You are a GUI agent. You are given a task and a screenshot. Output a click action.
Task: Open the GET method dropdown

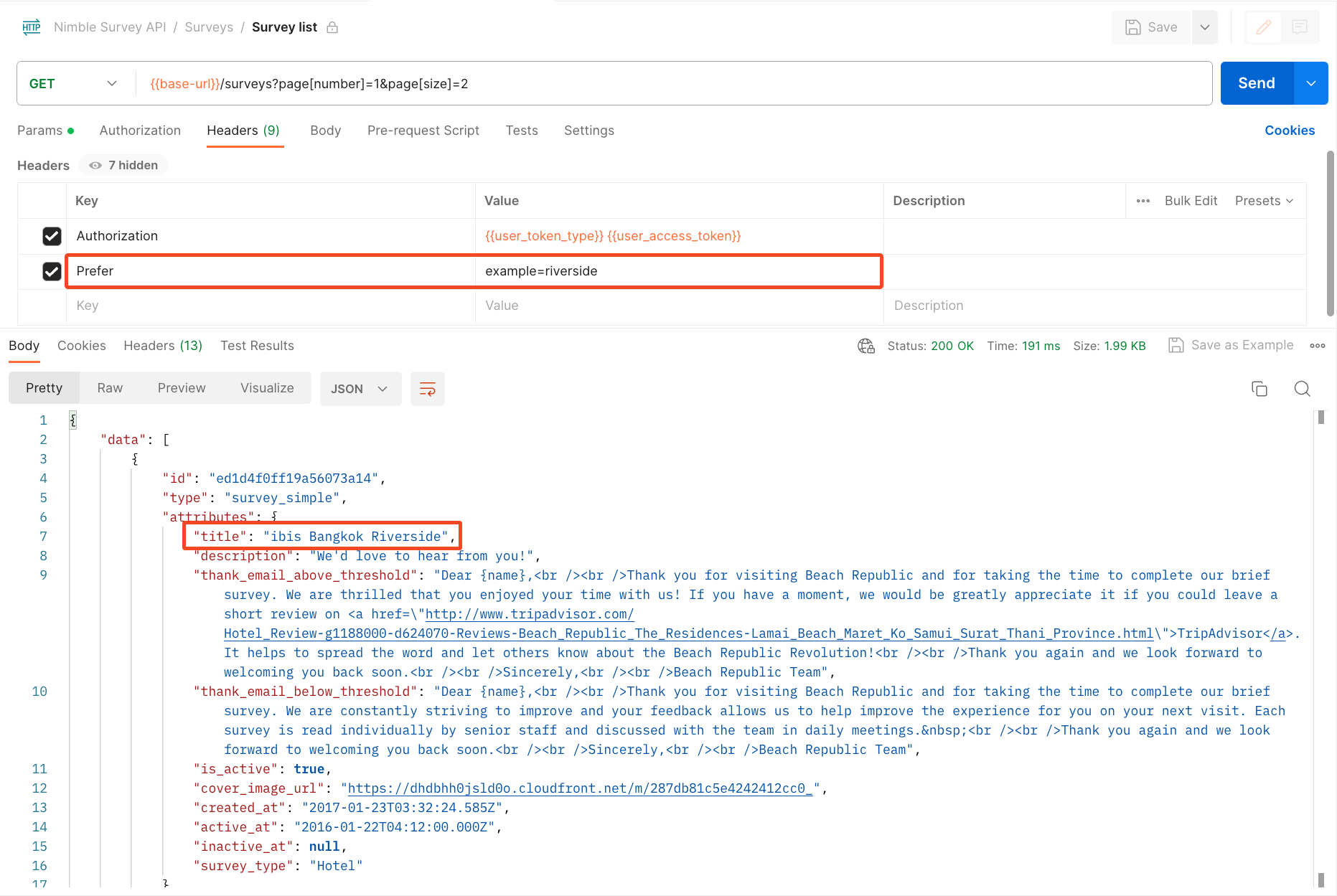(72, 84)
